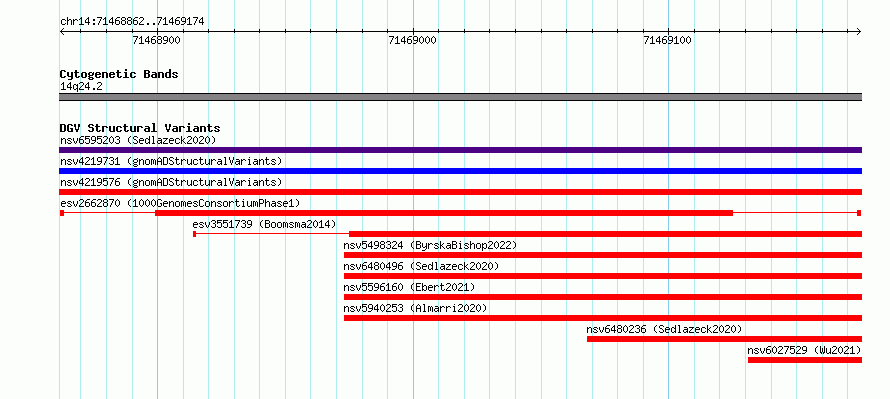Open the esv3551739 (Boomsma2014) label
890x399 pixels.
coord(265,224)
